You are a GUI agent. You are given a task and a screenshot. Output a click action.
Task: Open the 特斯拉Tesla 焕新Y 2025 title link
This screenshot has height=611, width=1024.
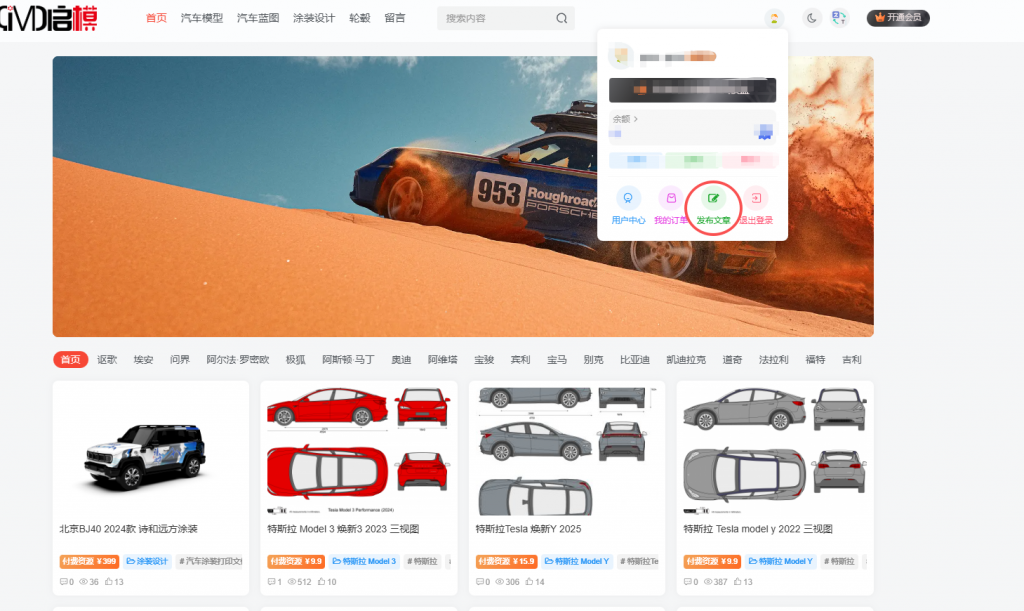click(x=528, y=529)
